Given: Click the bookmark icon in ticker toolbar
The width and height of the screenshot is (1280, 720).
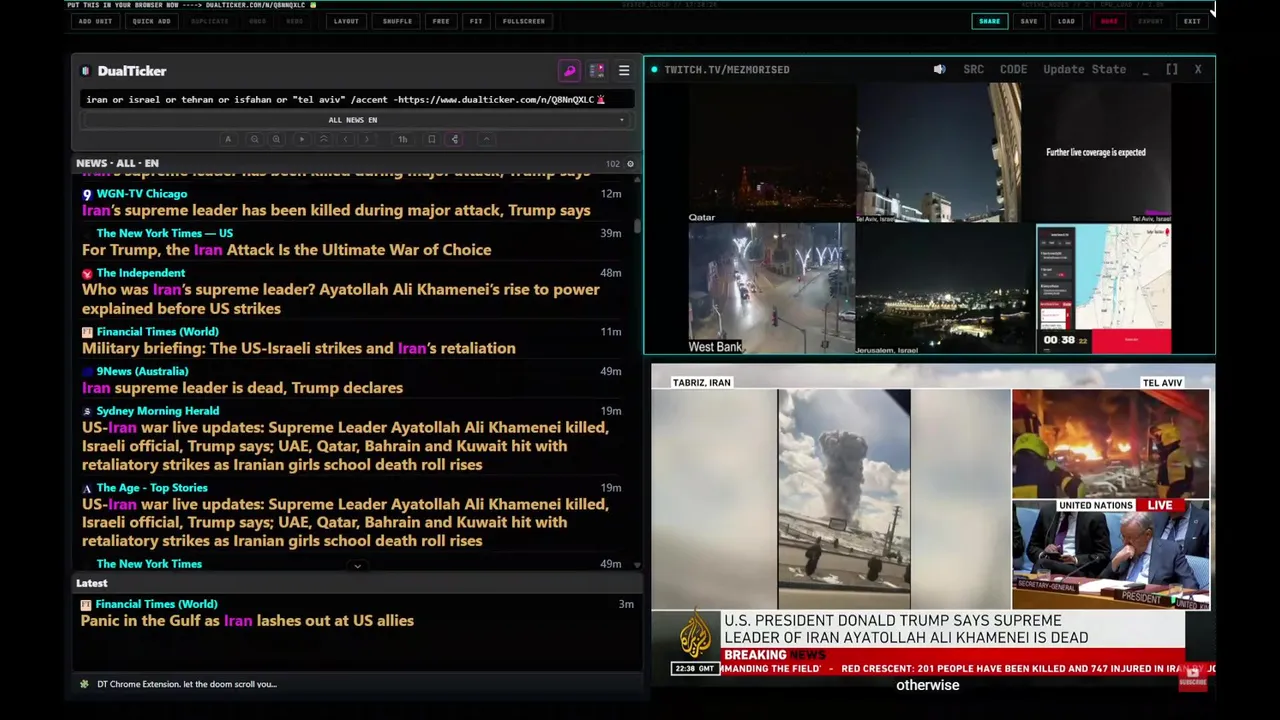Looking at the screenshot, I should (x=432, y=139).
